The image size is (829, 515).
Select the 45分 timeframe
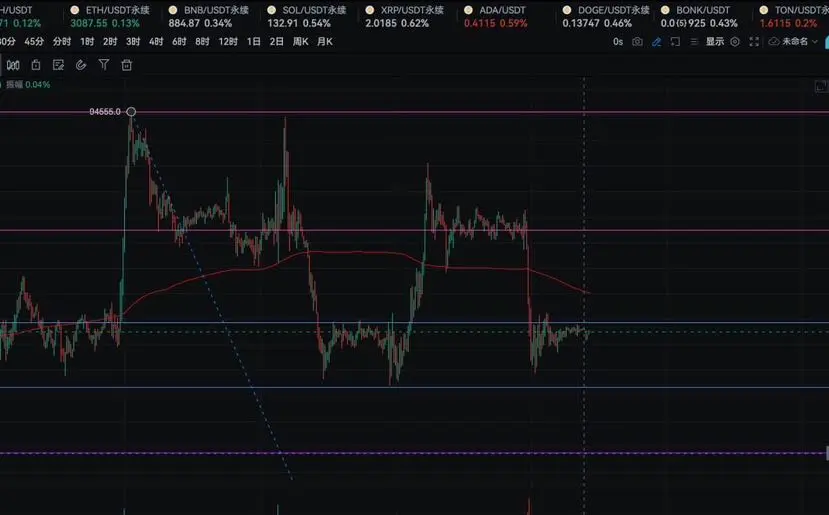point(34,42)
